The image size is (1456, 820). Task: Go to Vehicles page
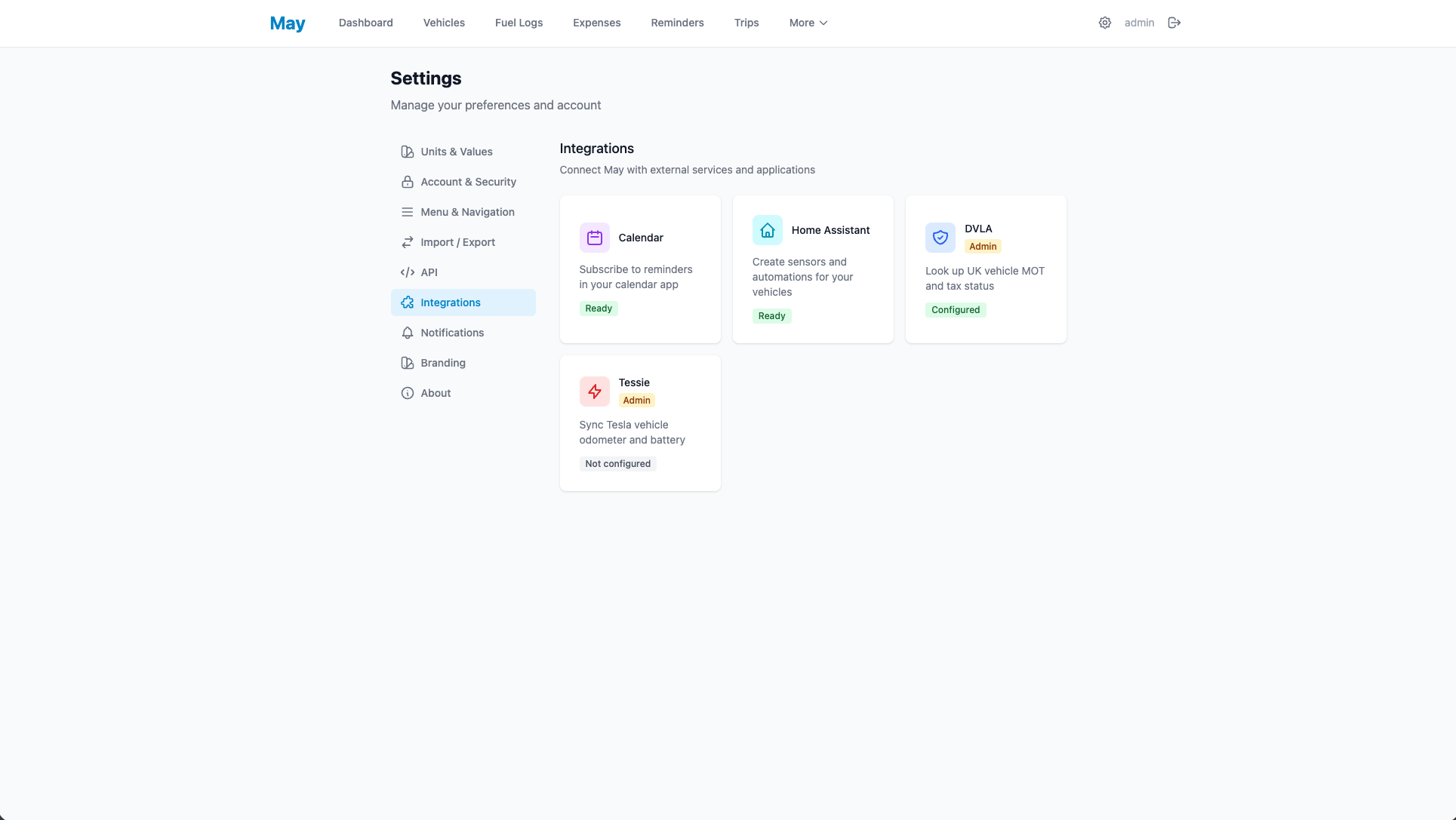point(444,23)
